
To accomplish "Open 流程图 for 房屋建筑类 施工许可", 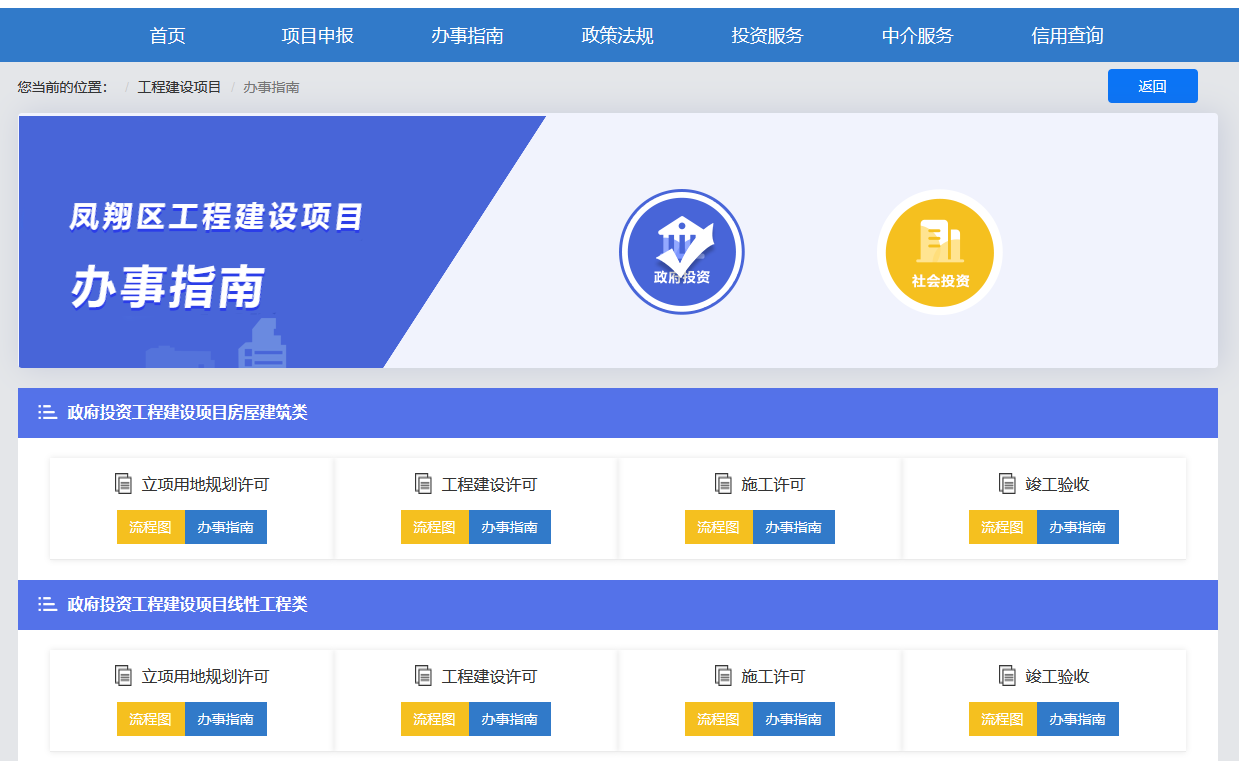I will tap(719, 527).
